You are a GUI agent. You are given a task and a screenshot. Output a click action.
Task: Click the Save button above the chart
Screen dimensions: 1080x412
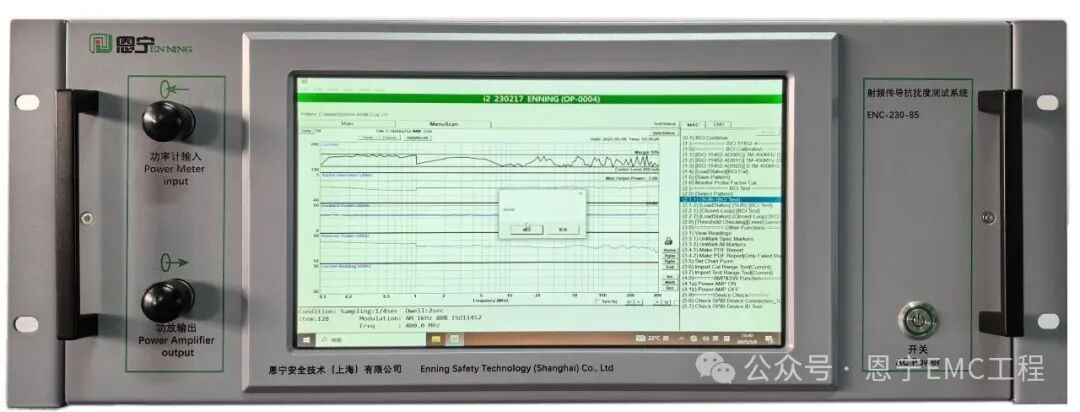click(x=368, y=138)
